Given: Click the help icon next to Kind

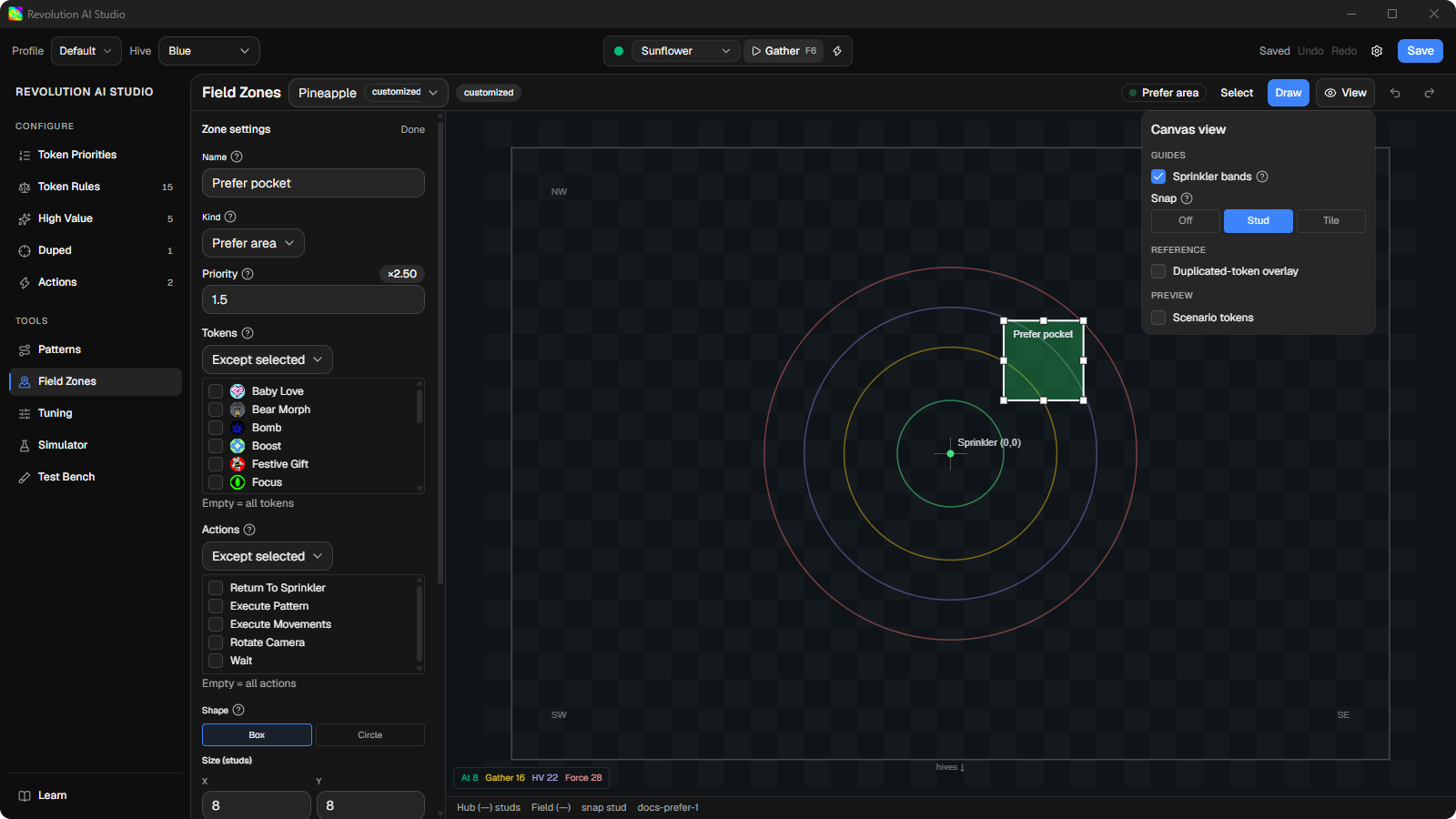Looking at the screenshot, I should pyautogui.click(x=230, y=217).
